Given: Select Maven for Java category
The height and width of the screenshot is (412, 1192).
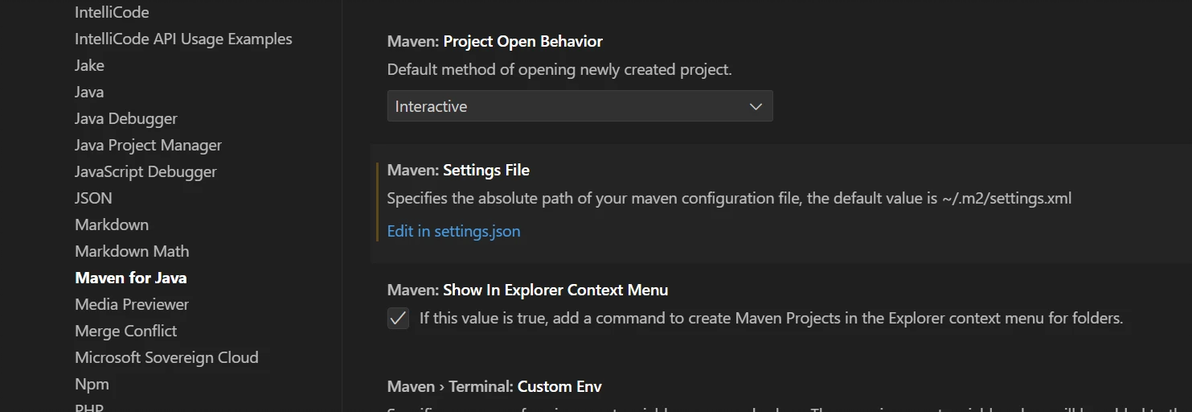Looking at the screenshot, I should tap(130, 277).
